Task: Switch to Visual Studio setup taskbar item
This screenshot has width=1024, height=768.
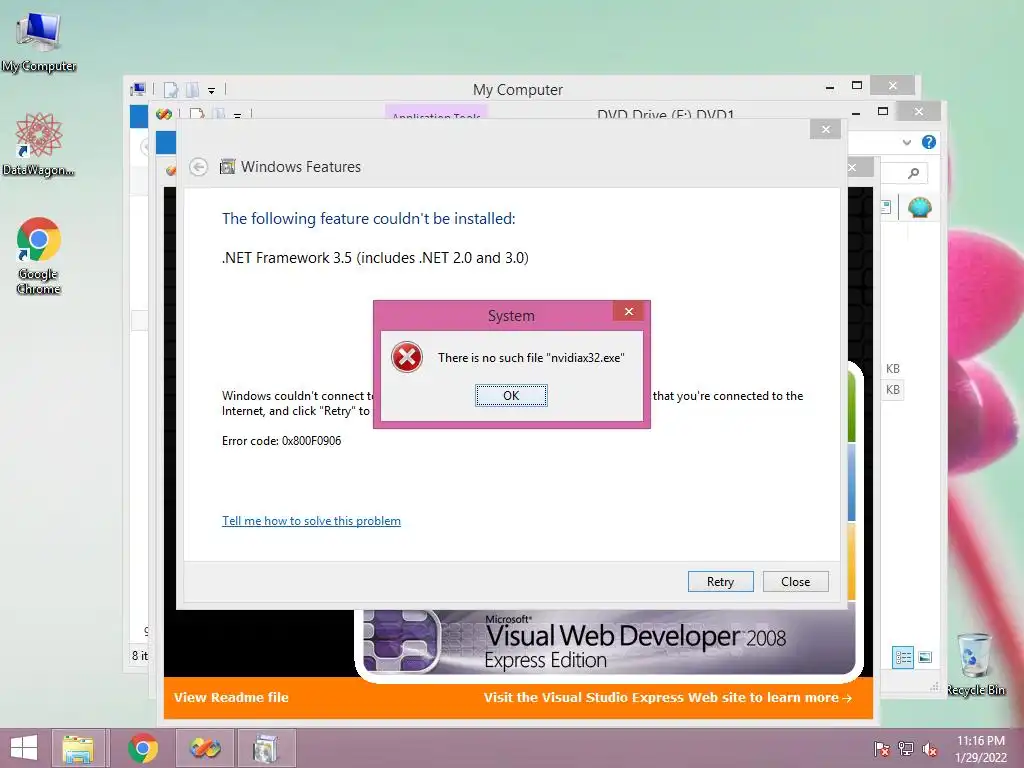Action: tap(205, 748)
